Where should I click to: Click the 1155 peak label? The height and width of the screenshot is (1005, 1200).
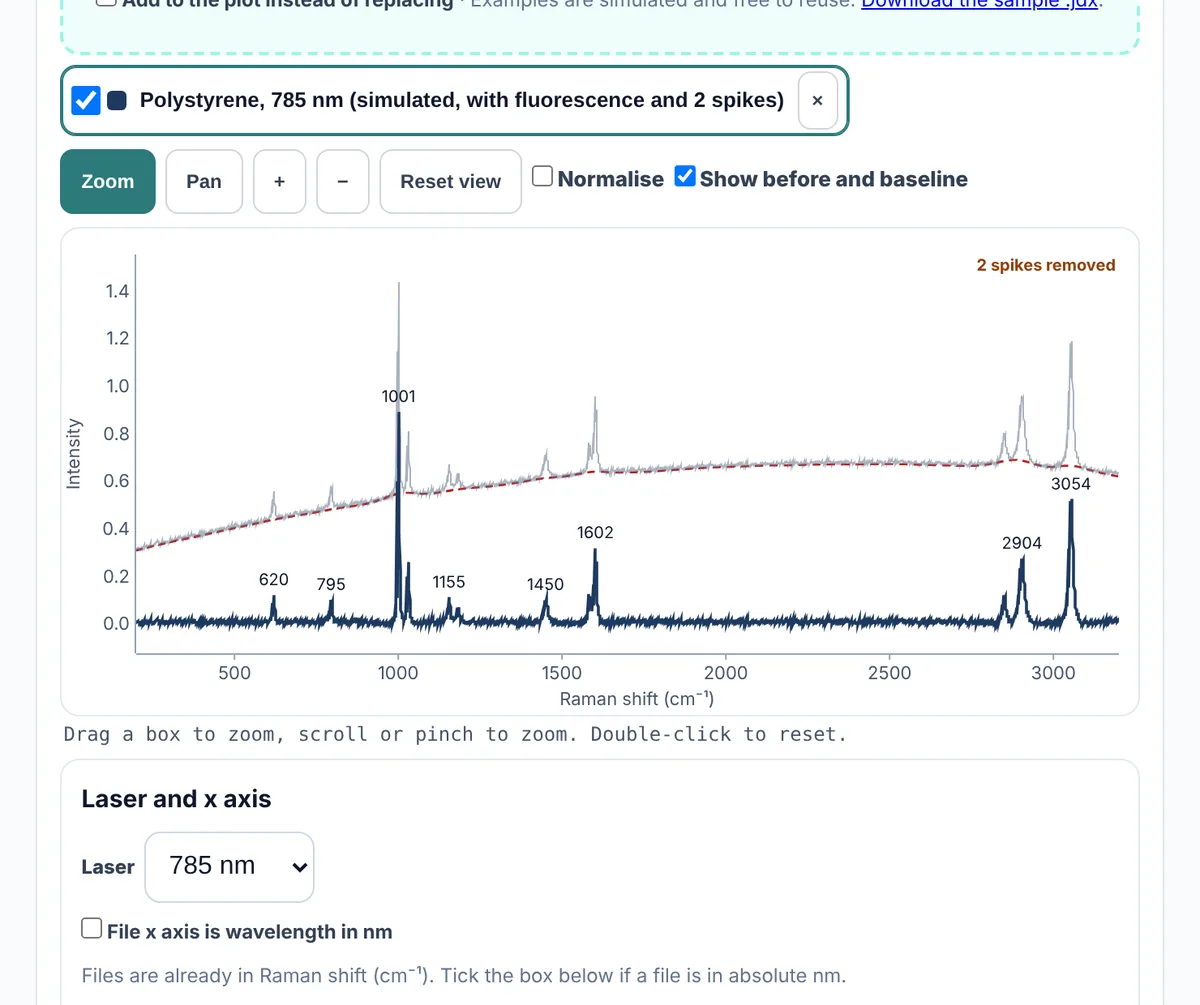(x=448, y=582)
